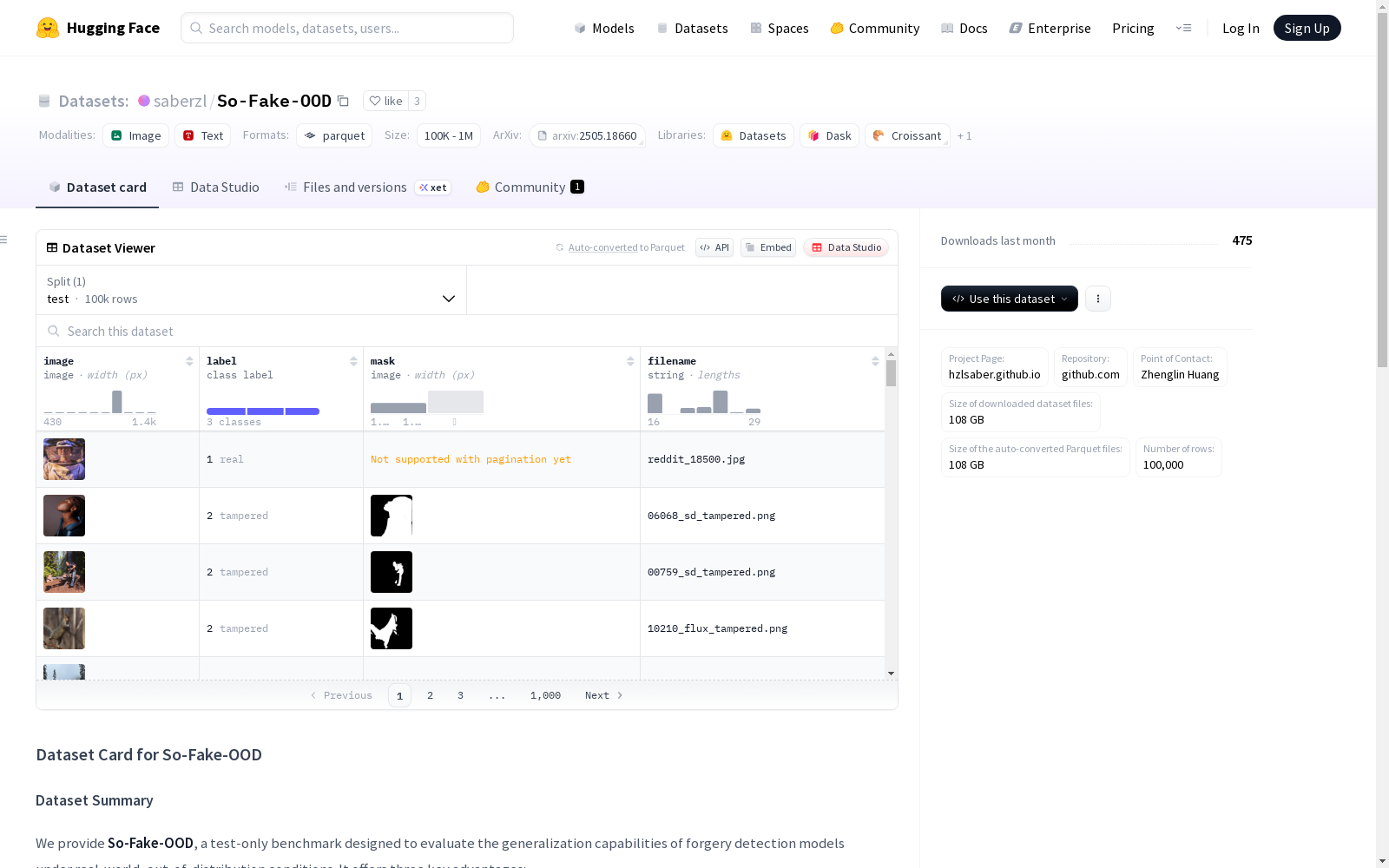Viewport: 1389px width, 868px height.
Task: Open the API button in Dataset Viewer
Action: coord(714,247)
